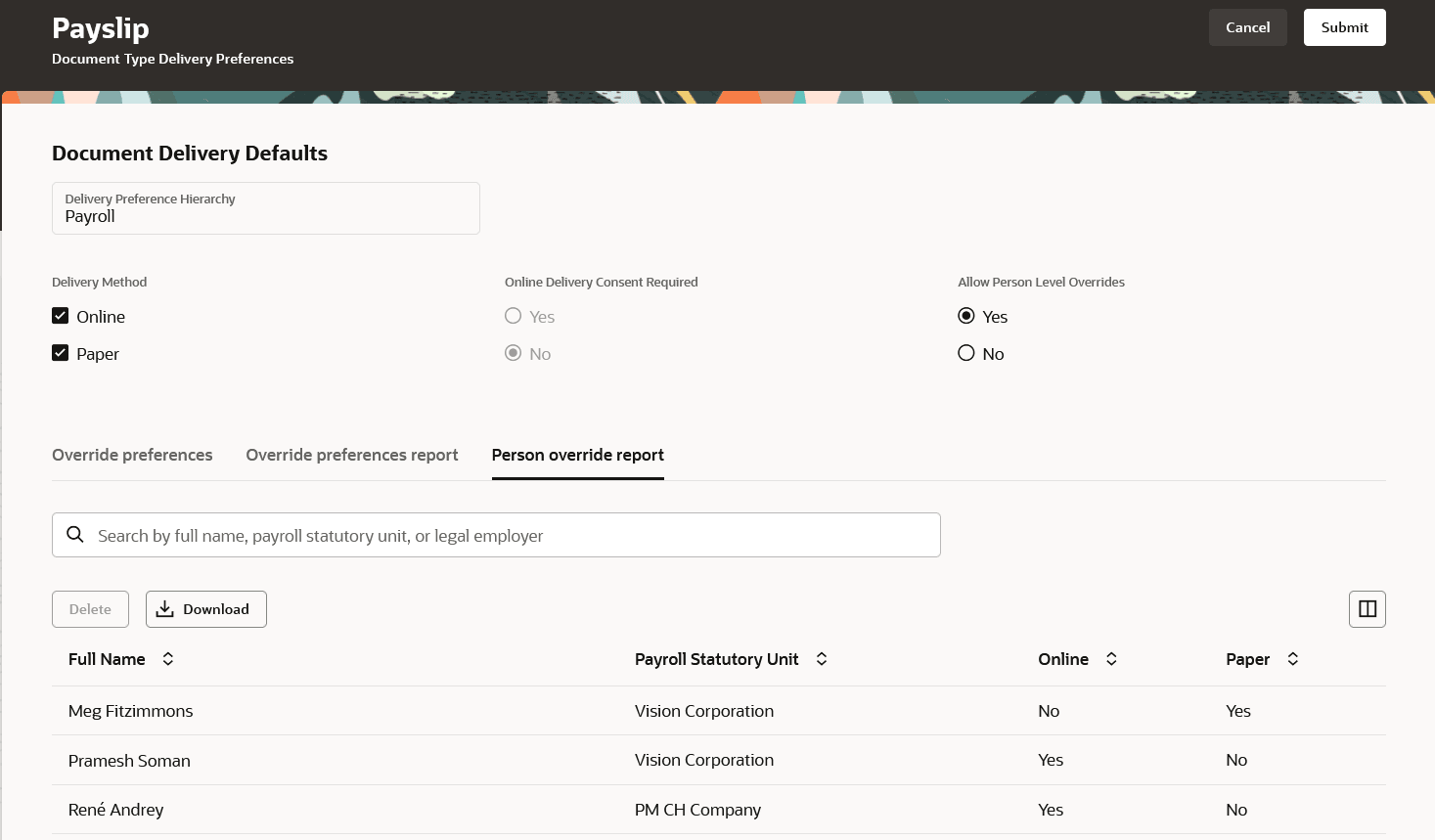
Task: Switch to Override preferences tab
Action: point(132,455)
